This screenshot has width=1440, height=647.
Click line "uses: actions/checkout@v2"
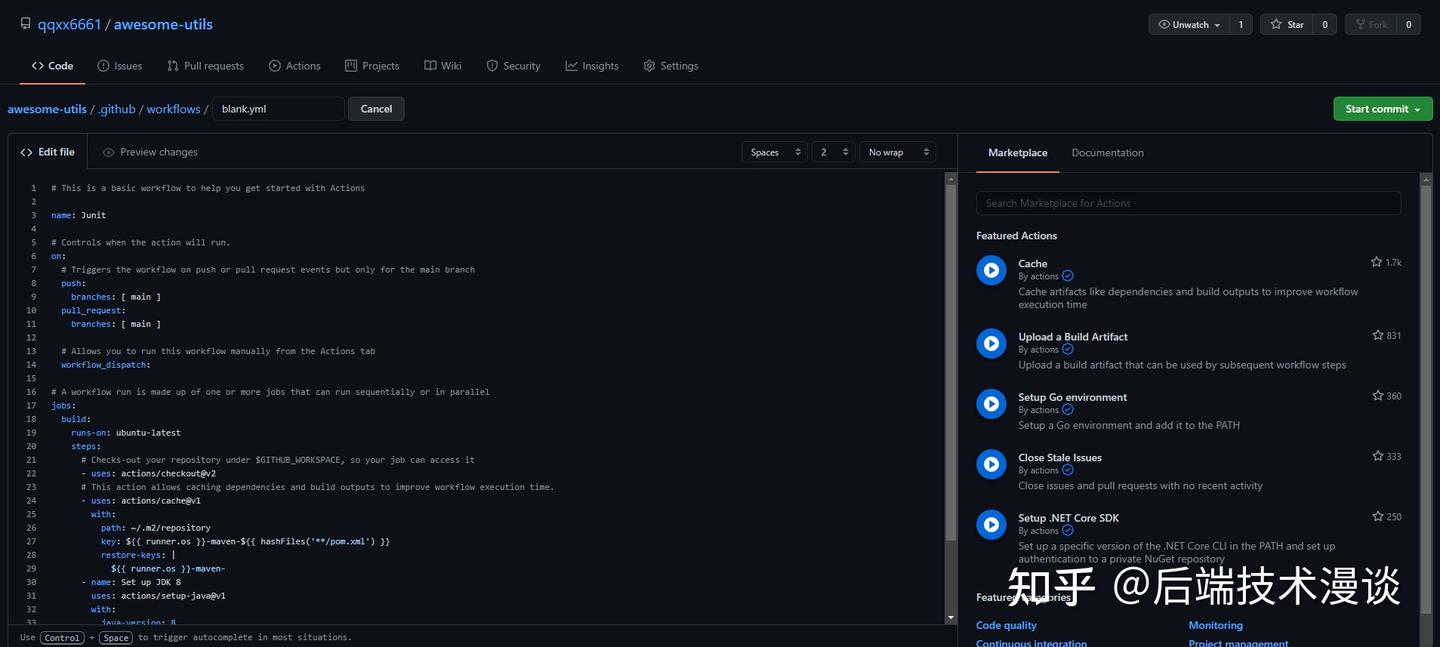pos(153,474)
